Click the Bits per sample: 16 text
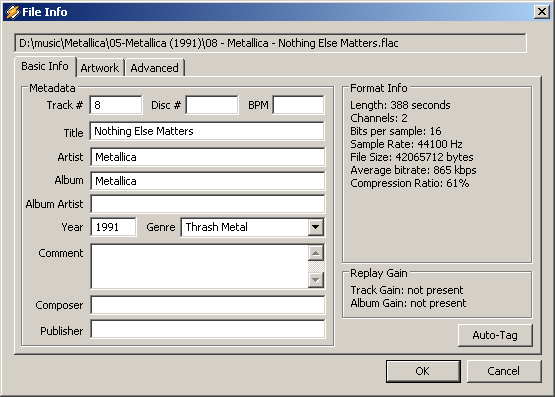The width and height of the screenshot is (555, 397). tap(395, 131)
